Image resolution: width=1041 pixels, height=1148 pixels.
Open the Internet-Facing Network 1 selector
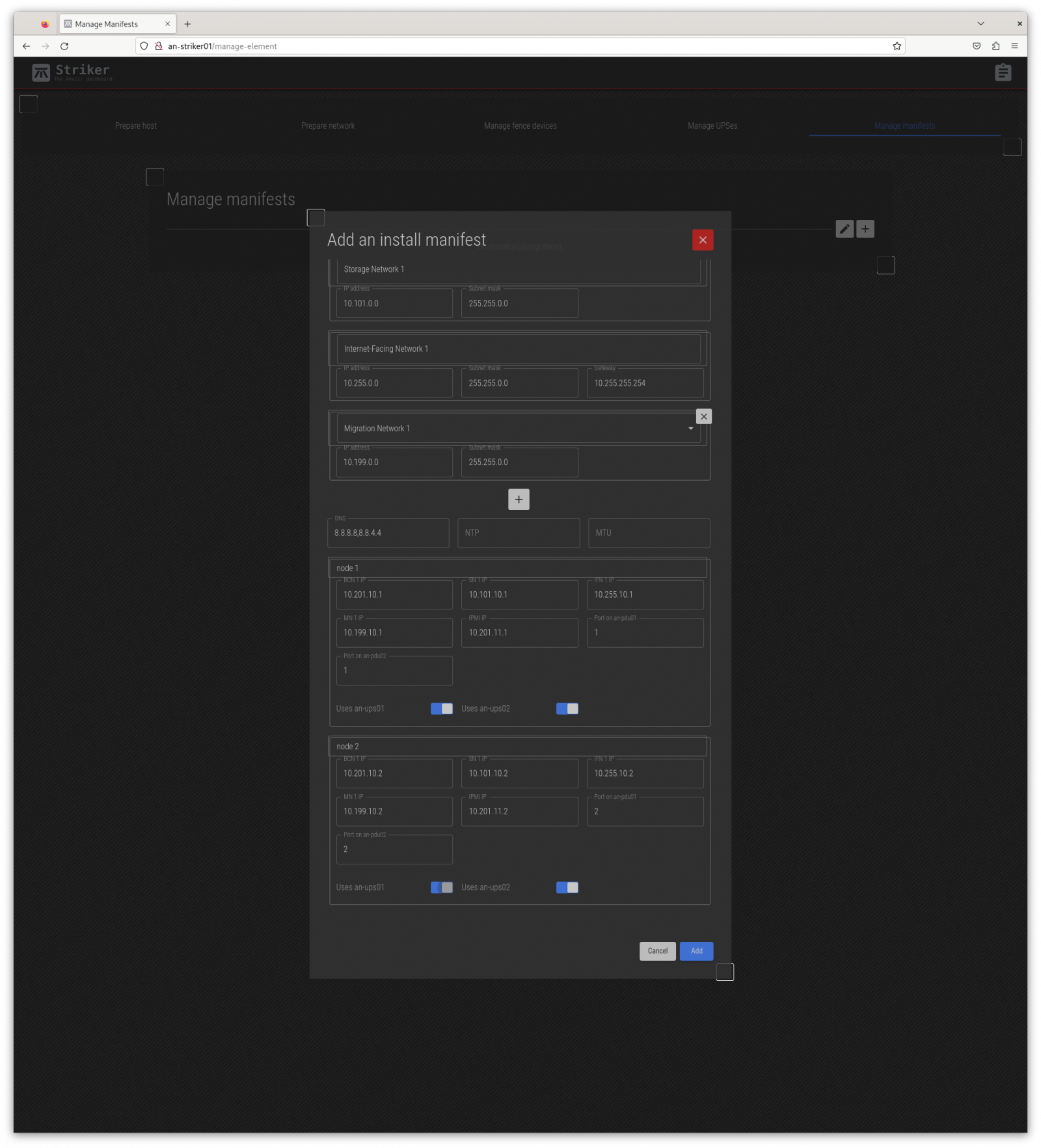coord(517,349)
